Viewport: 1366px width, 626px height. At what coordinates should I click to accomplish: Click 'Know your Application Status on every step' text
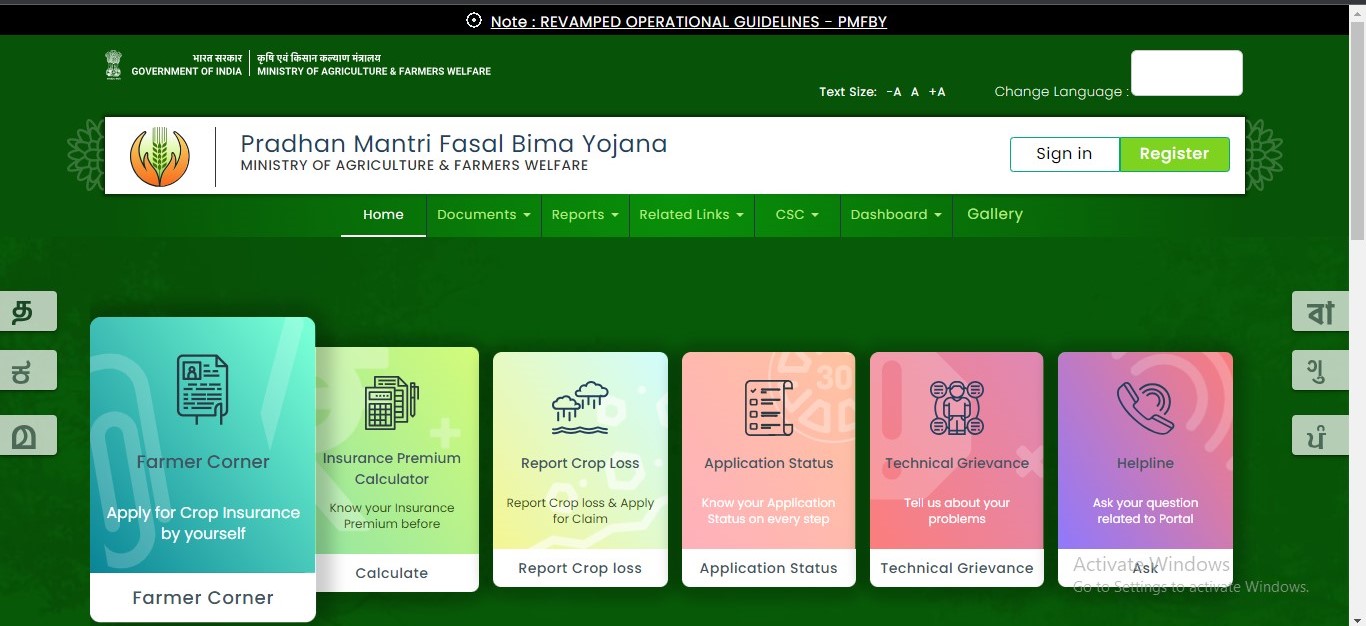768,511
